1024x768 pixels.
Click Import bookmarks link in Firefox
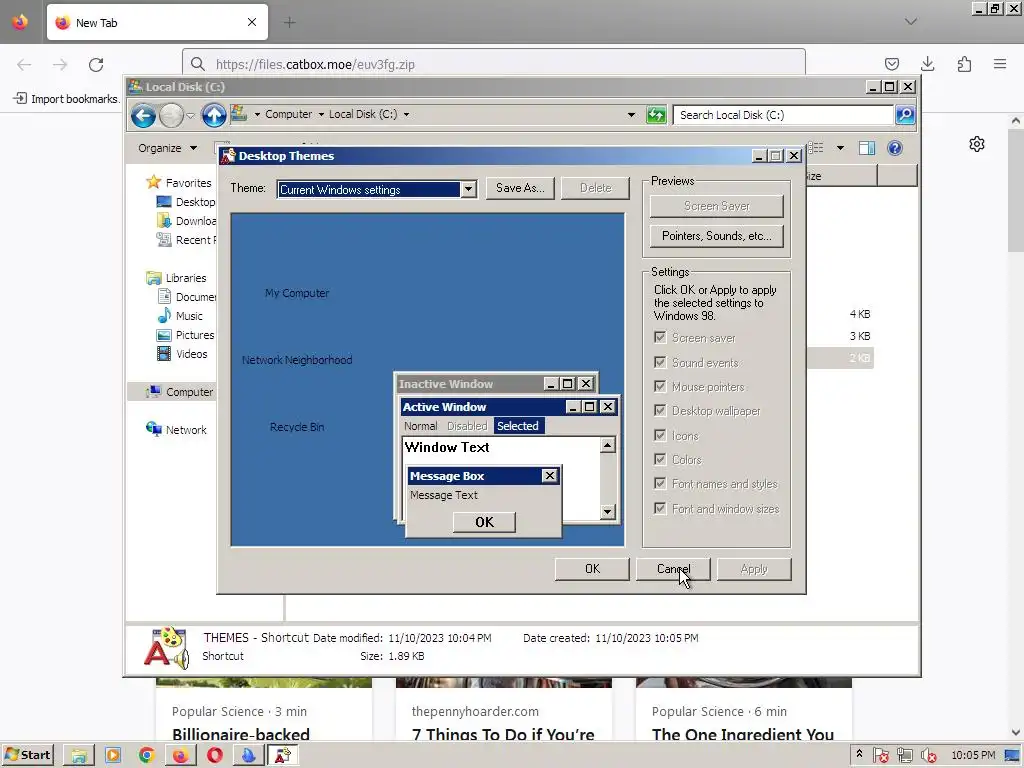[x=66, y=99]
